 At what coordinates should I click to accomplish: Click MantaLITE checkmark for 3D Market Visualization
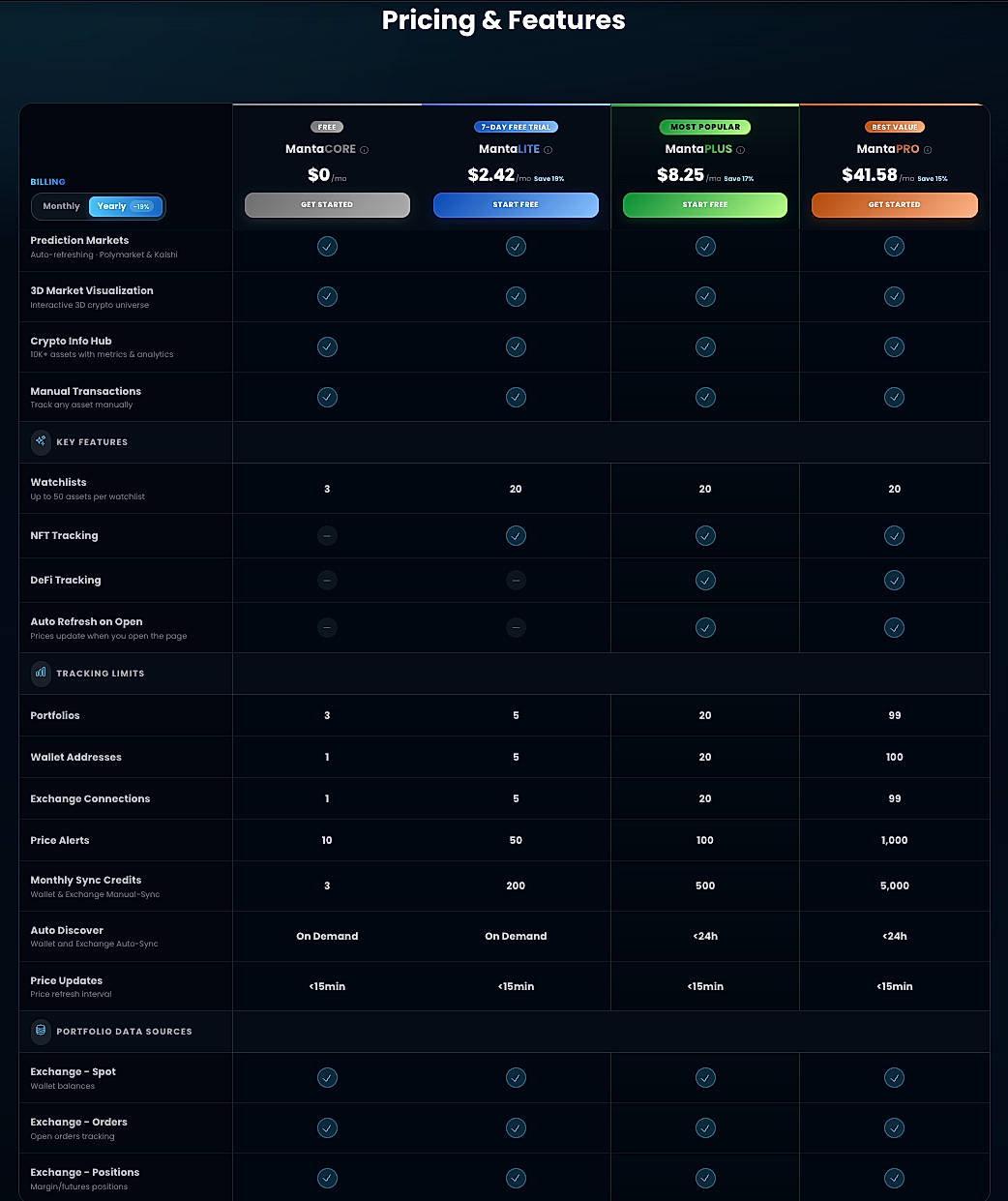pyautogui.click(x=516, y=297)
